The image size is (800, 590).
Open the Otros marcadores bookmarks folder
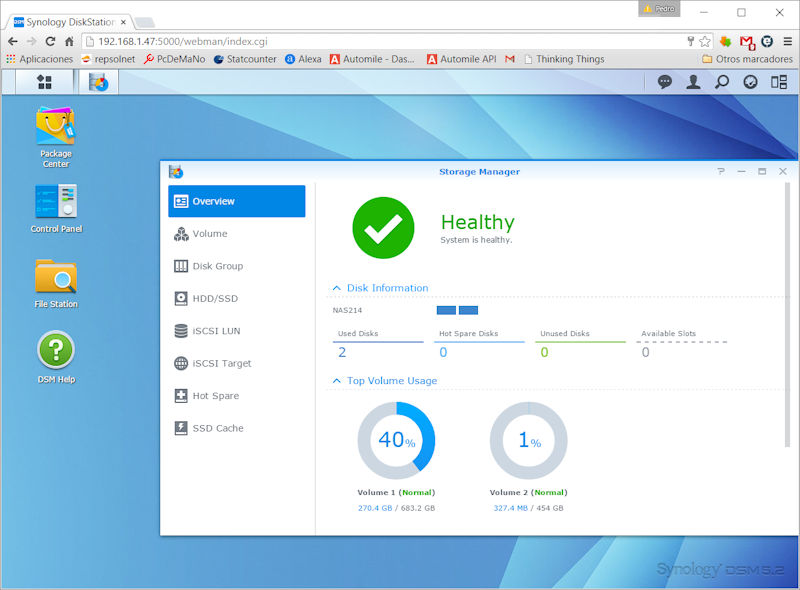pos(747,59)
